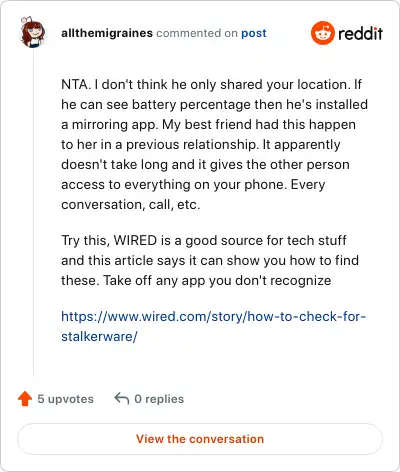Open the allthemigraines username profile

coord(107,33)
